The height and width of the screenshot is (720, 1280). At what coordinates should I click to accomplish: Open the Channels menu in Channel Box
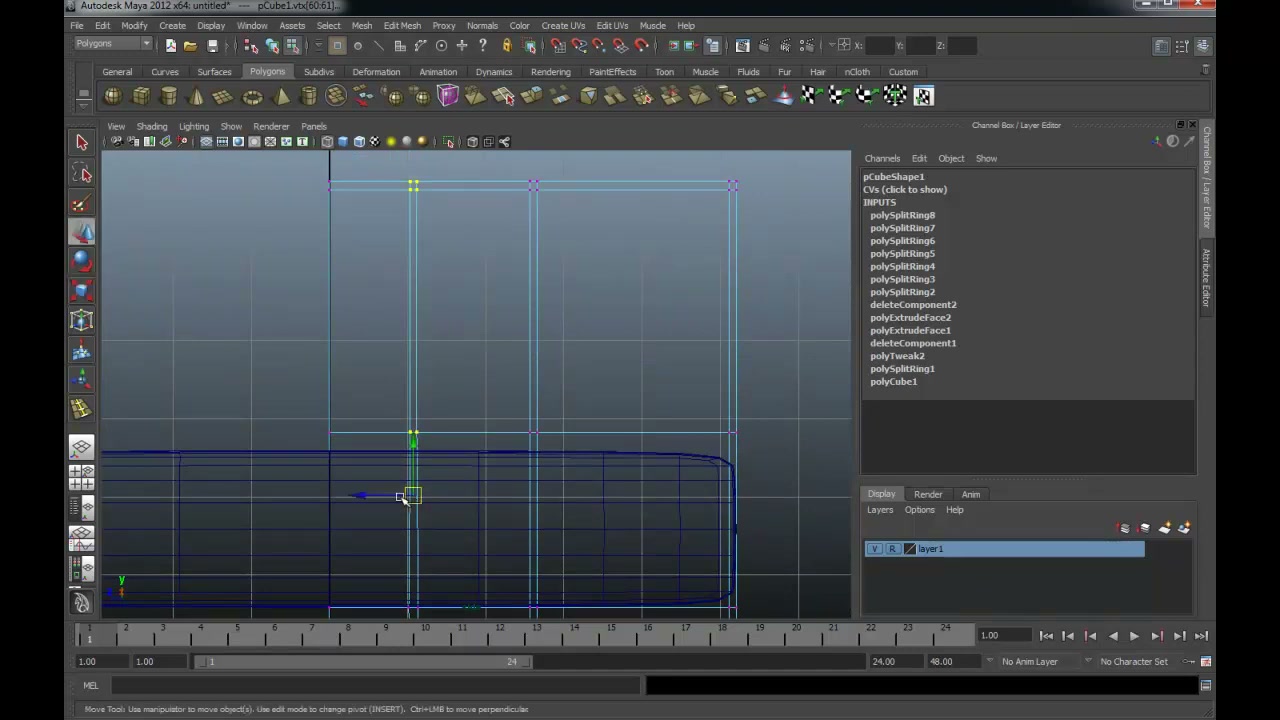point(882,158)
